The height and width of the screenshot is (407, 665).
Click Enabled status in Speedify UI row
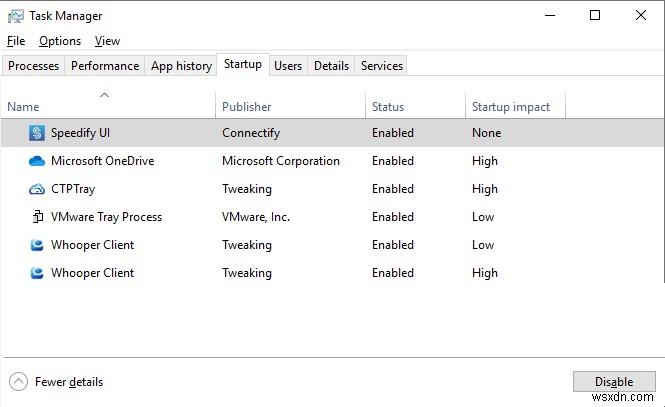coord(393,133)
